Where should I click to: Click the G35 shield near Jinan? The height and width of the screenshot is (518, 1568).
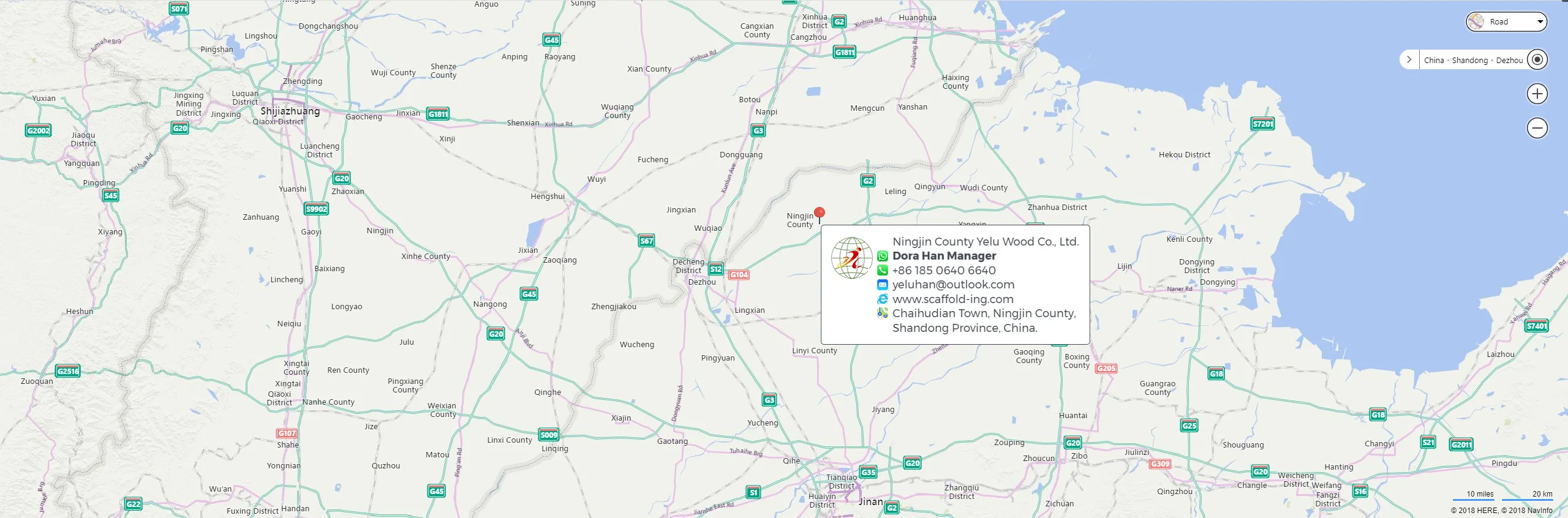click(x=869, y=472)
